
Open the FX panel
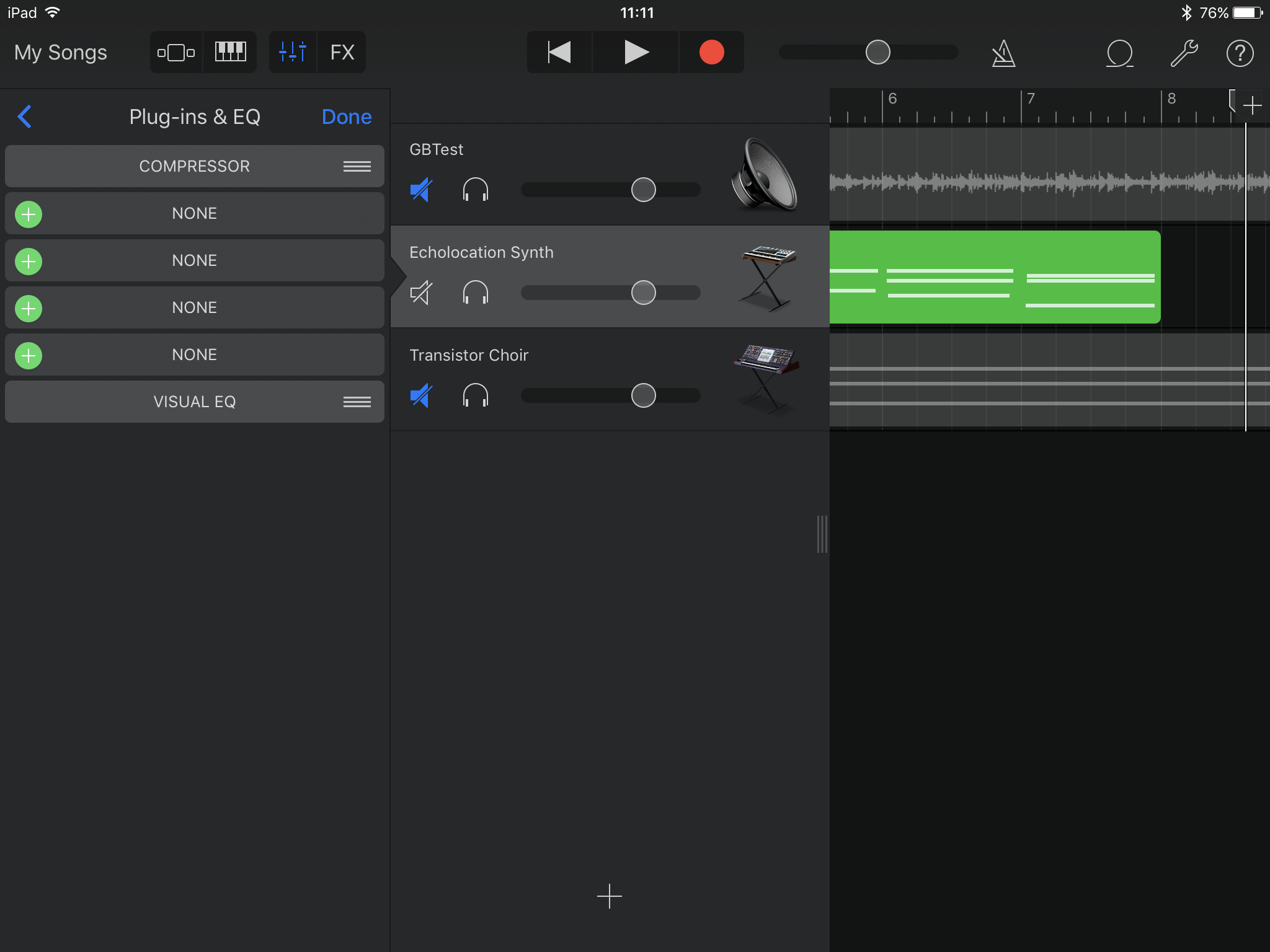click(342, 53)
